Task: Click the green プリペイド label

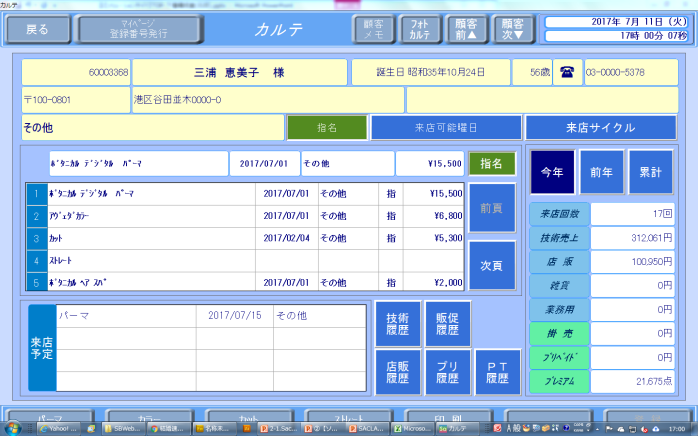Action: tap(560, 358)
